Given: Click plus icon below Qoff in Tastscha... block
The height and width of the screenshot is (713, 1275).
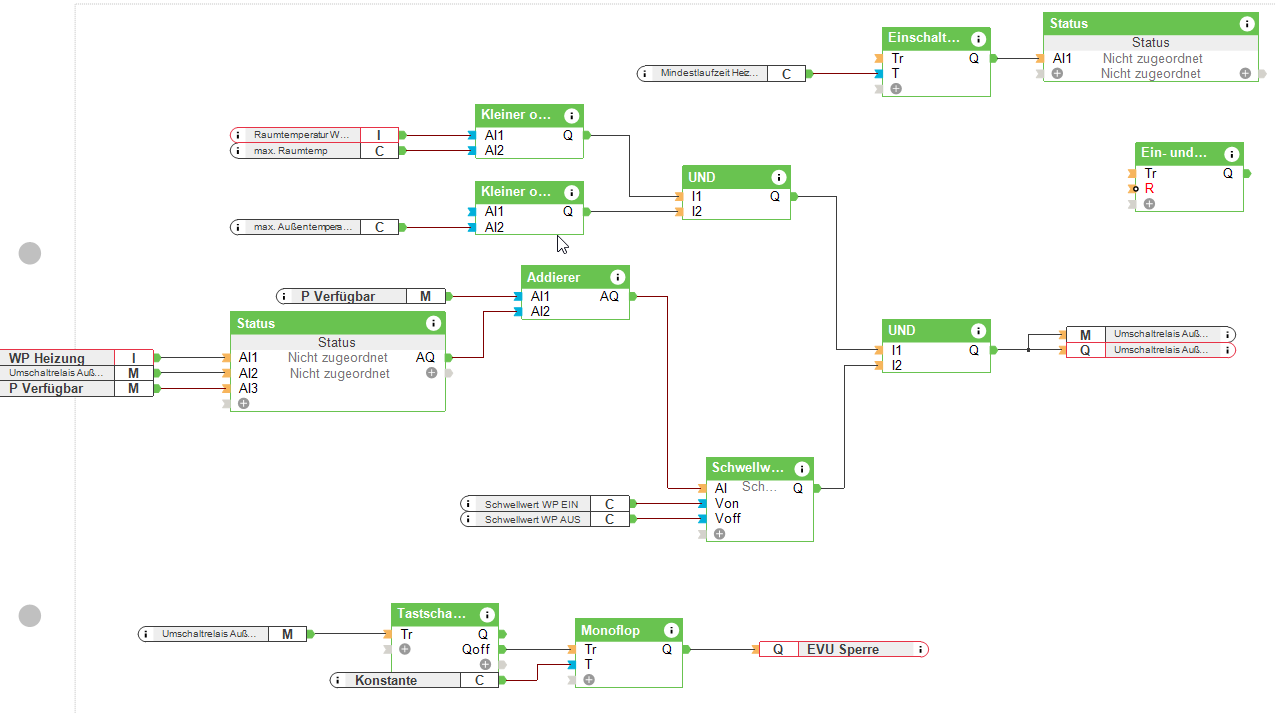Looking at the screenshot, I should click(484, 664).
